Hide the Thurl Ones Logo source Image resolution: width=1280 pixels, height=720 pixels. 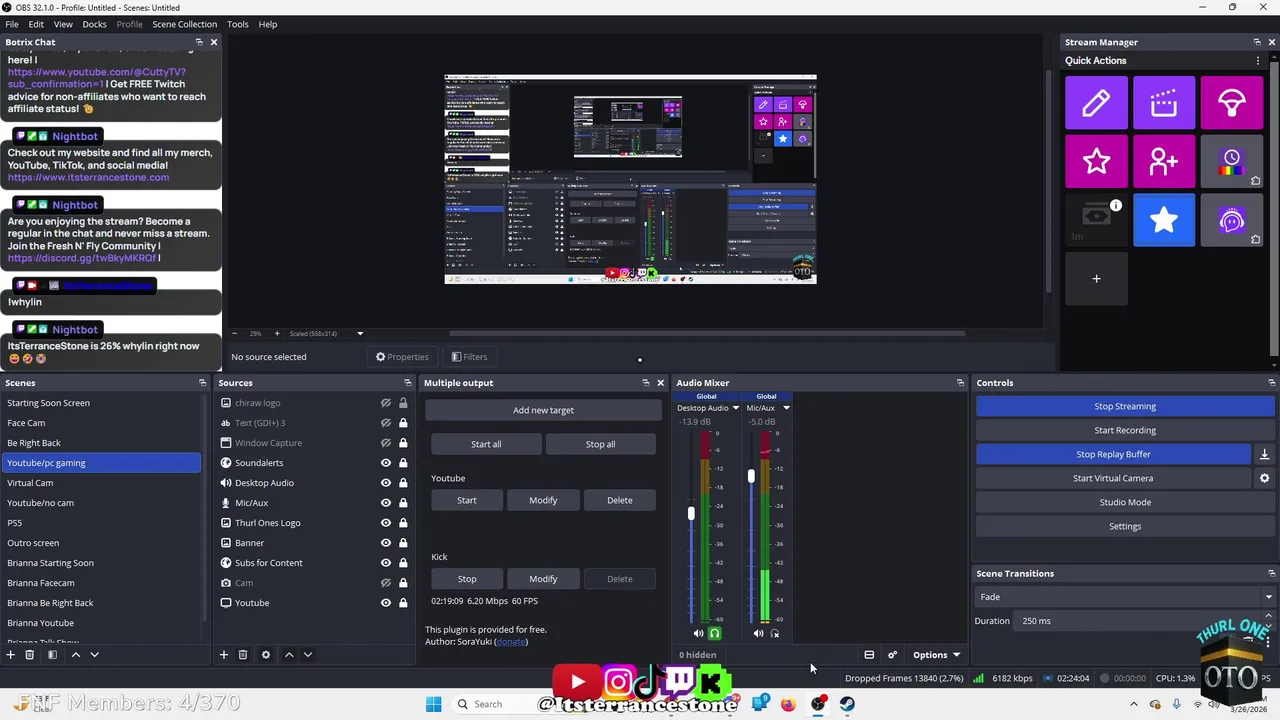coord(386,523)
